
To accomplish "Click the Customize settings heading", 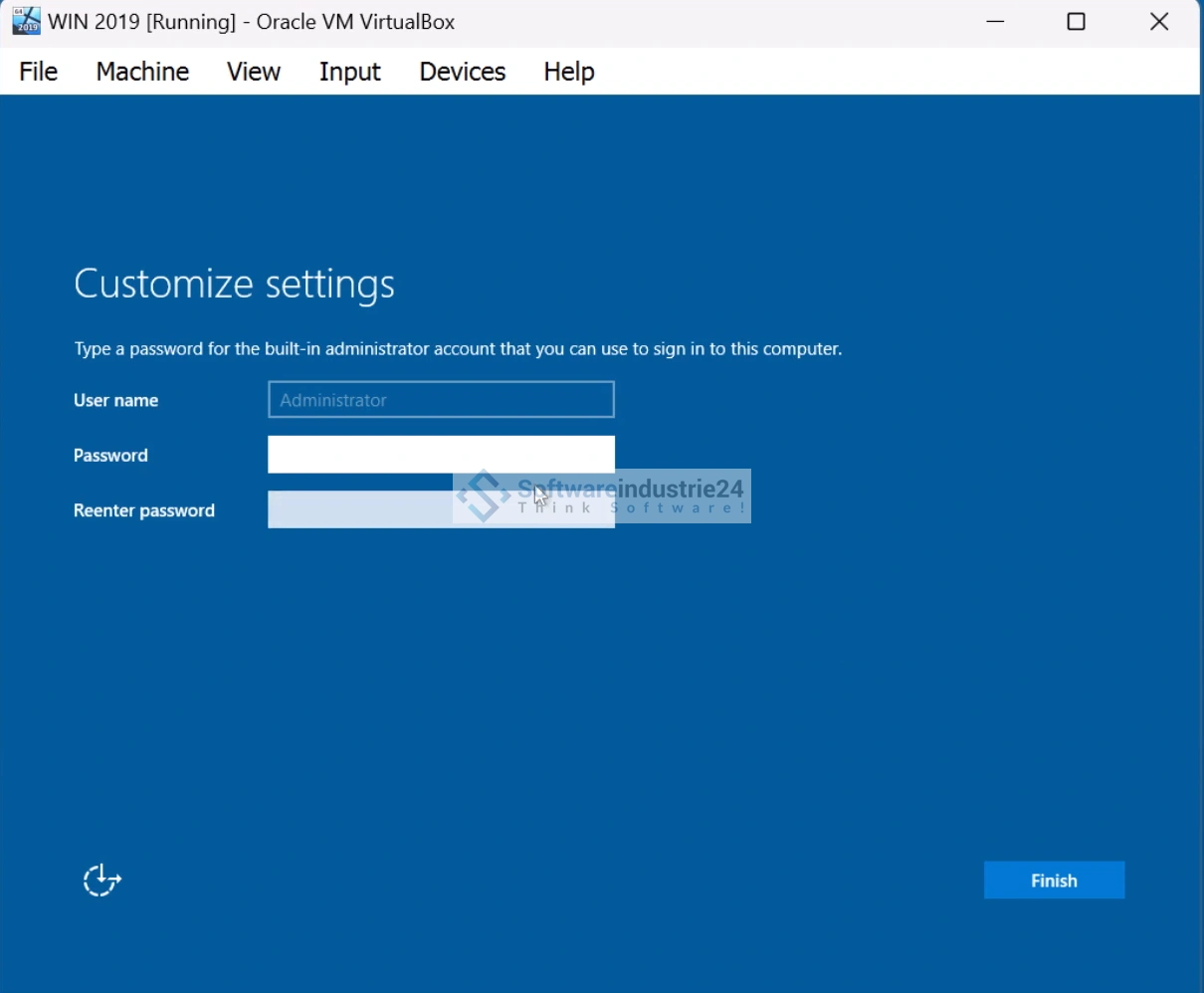I will (x=234, y=285).
